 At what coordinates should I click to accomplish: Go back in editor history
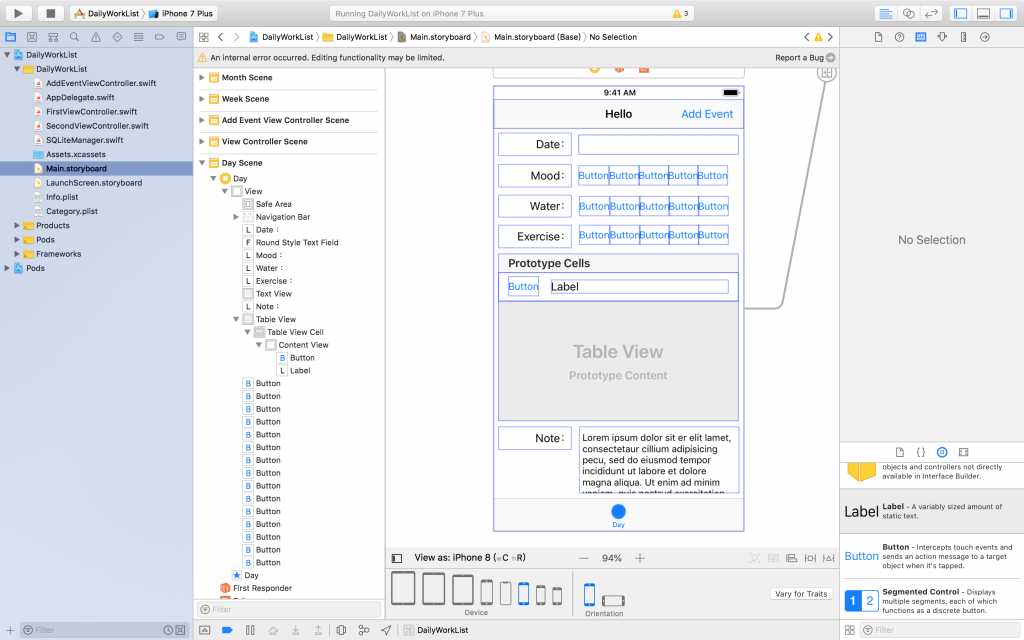221,37
